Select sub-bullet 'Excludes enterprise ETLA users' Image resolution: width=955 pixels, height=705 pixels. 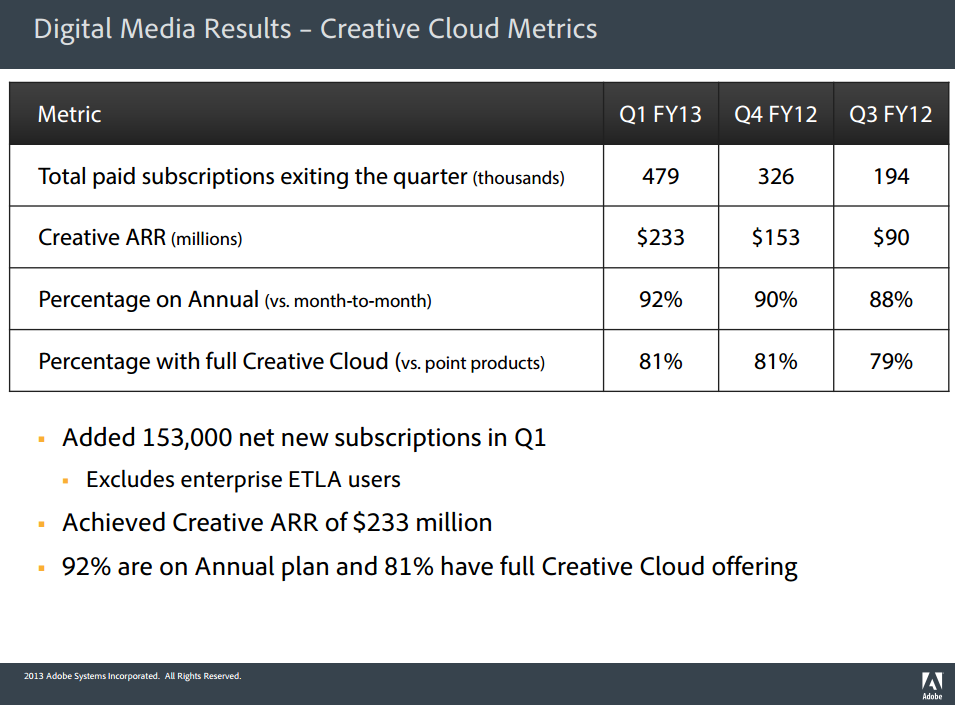click(x=243, y=480)
